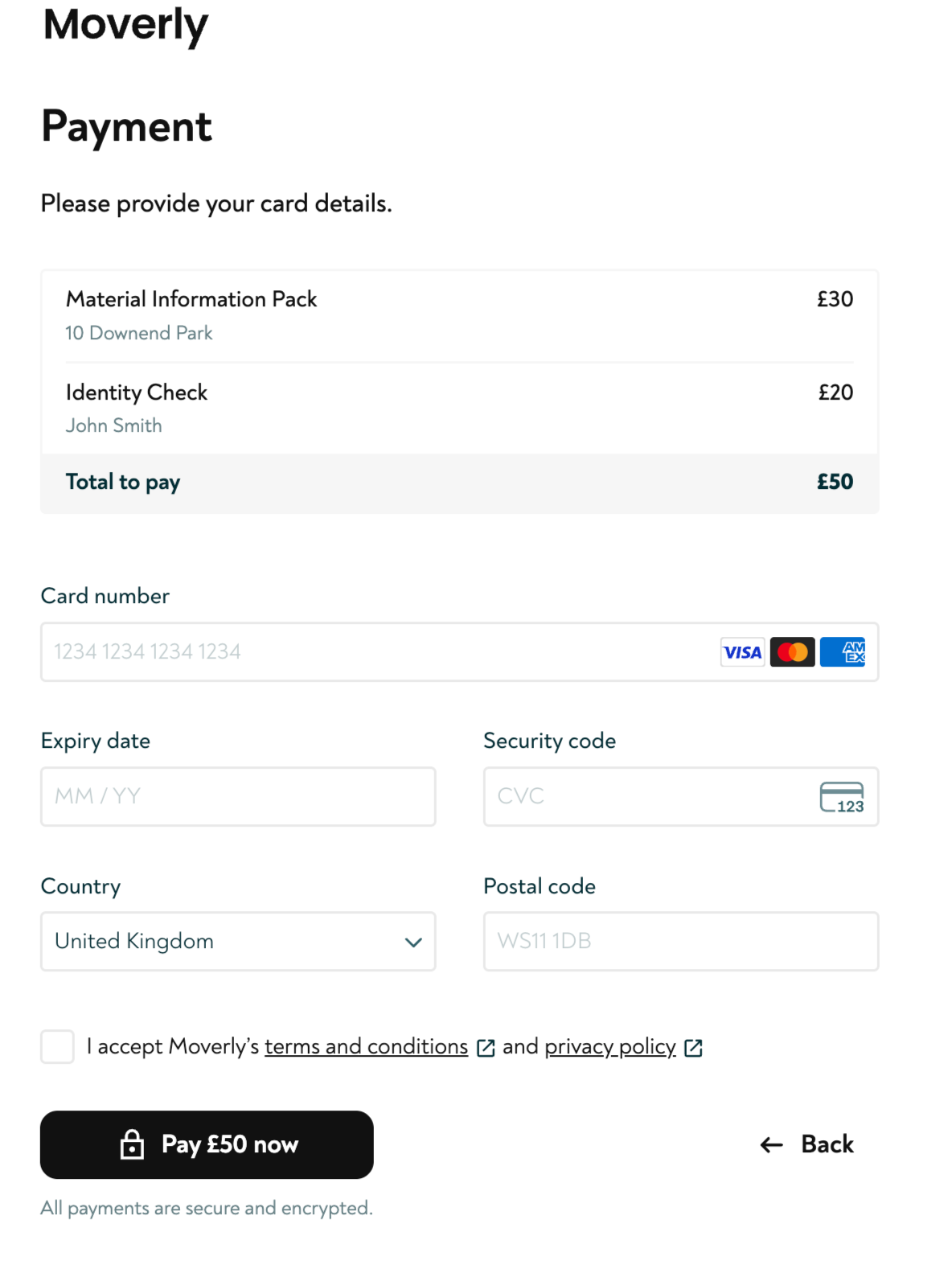The height and width of the screenshot is (1273, 952).
Task: Click the left arrow beside Back
Action: pos(771,1145)
